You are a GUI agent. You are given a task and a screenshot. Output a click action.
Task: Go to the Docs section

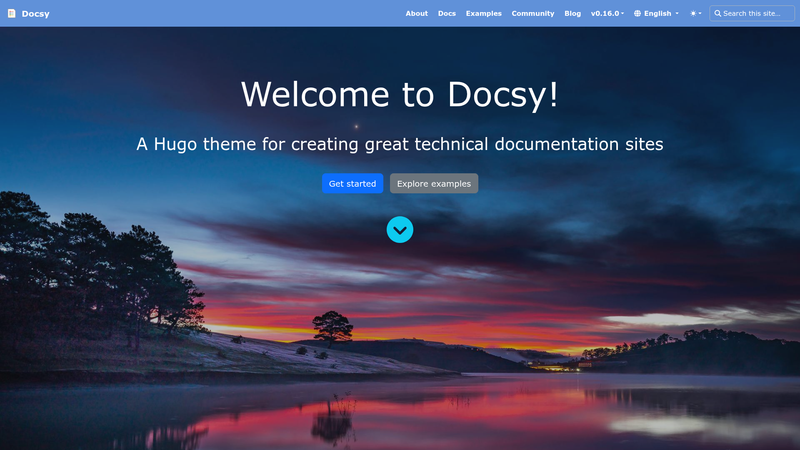coord(446,13)
